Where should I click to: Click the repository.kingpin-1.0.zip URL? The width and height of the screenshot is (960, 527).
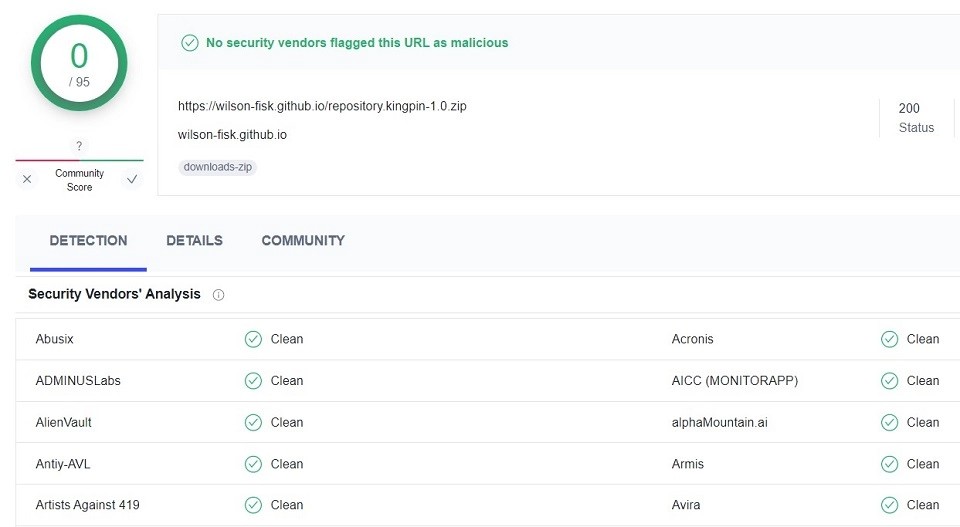pos(322,106)
